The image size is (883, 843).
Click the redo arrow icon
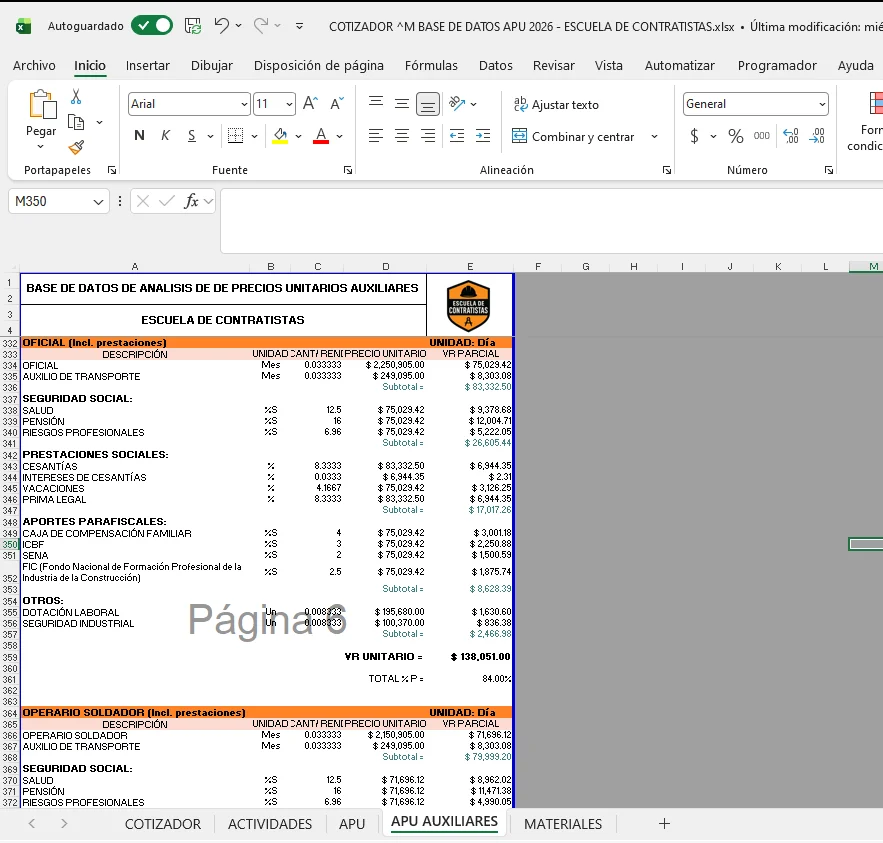261,26
